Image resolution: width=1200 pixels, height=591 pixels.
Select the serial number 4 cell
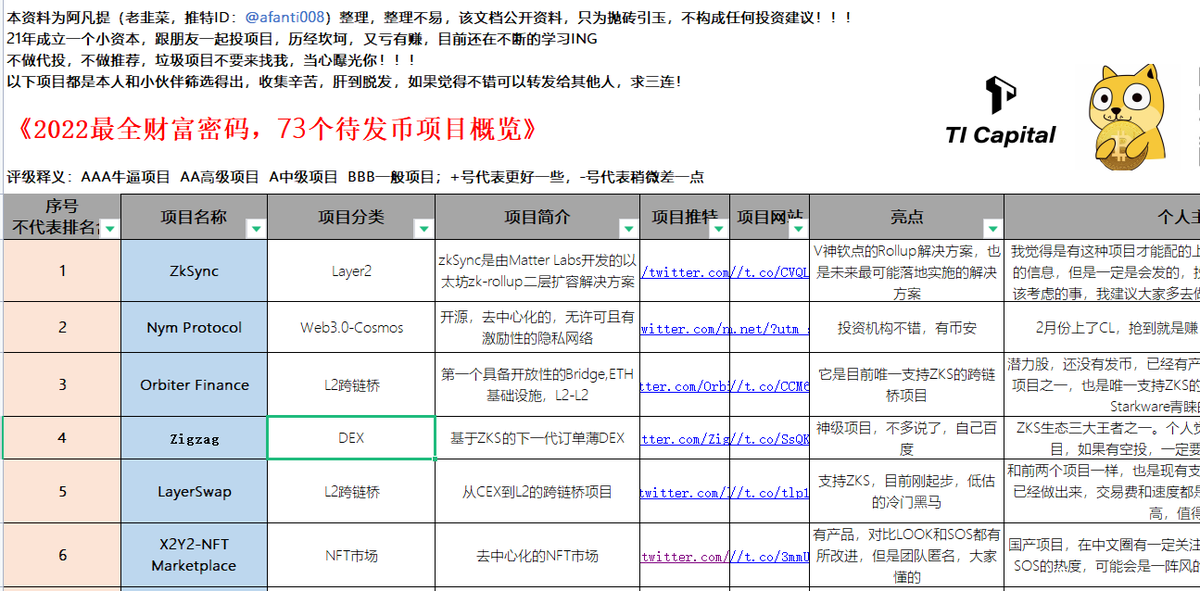(x=62, y=438)
